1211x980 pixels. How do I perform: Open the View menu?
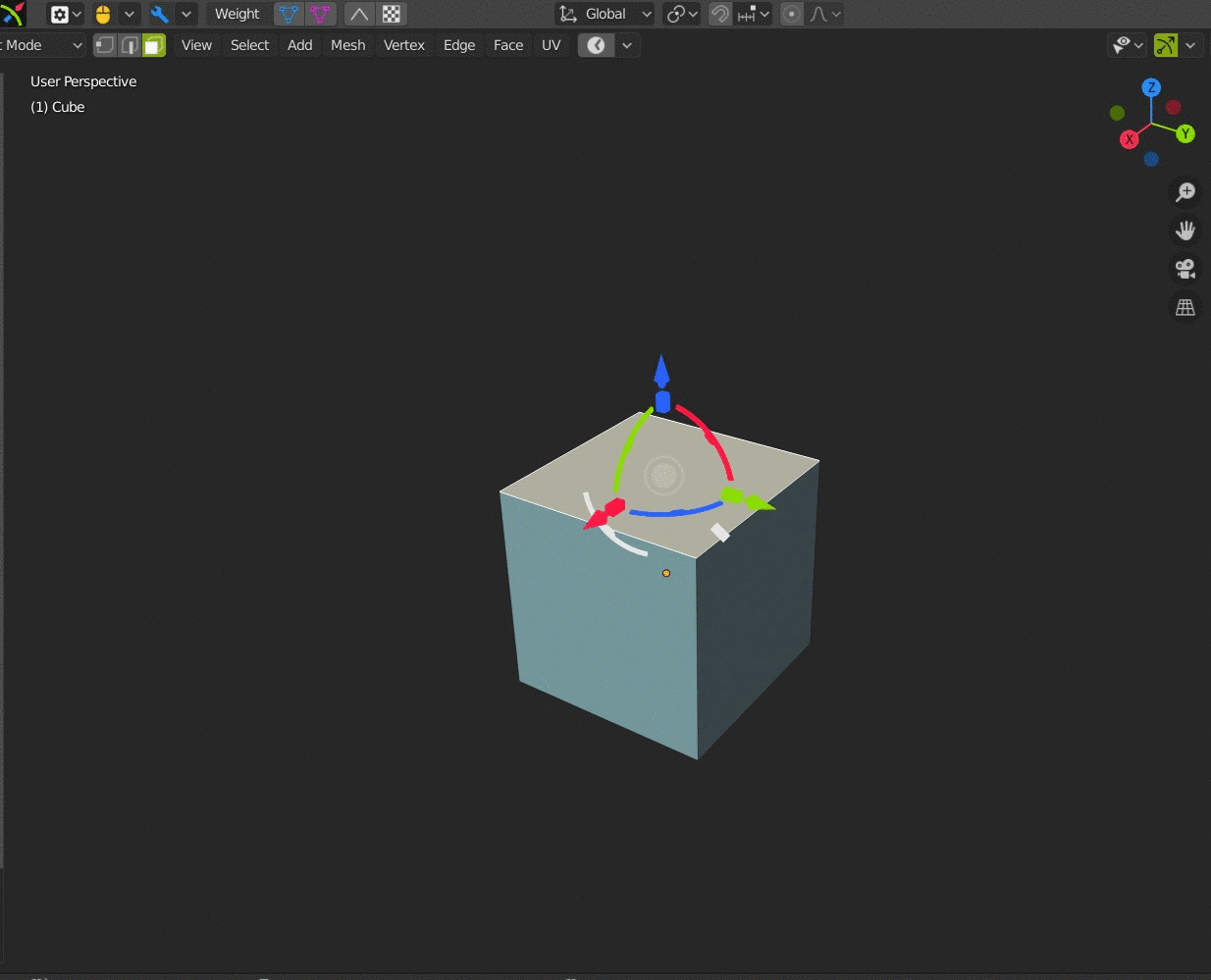(x=196, y=45)
